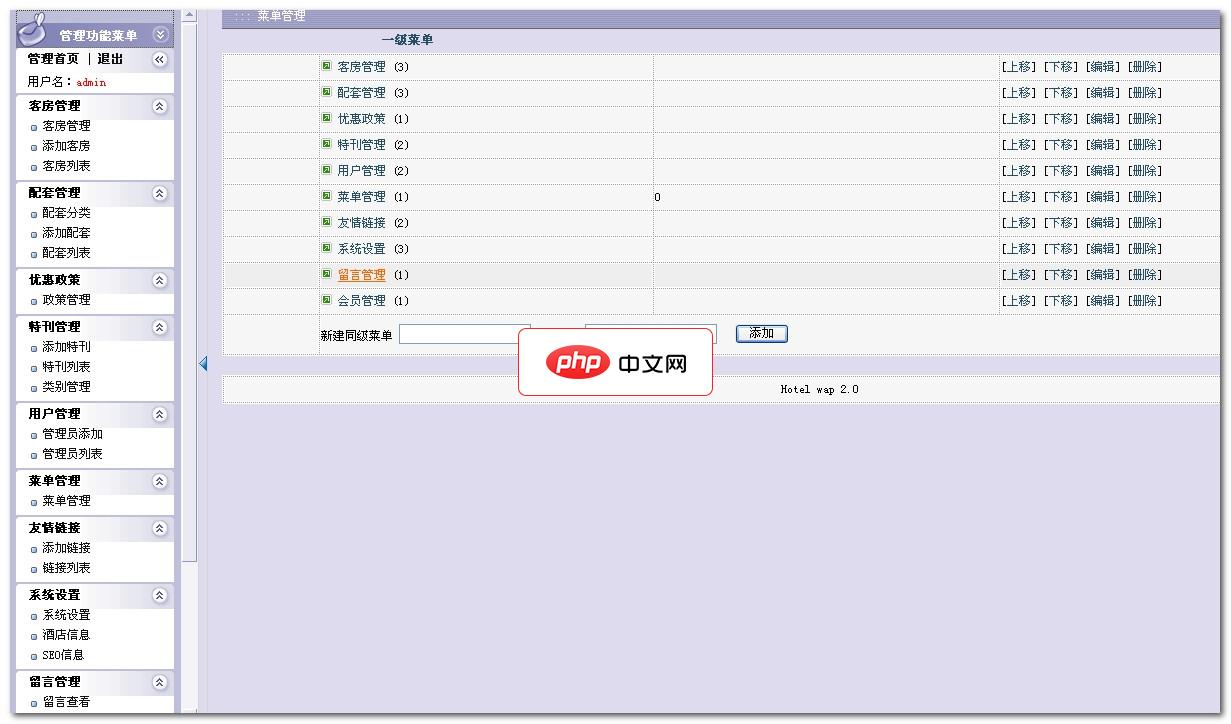
Task: Click the 退出 logout link
Action: pyautogui.click(x=110, y=59)
